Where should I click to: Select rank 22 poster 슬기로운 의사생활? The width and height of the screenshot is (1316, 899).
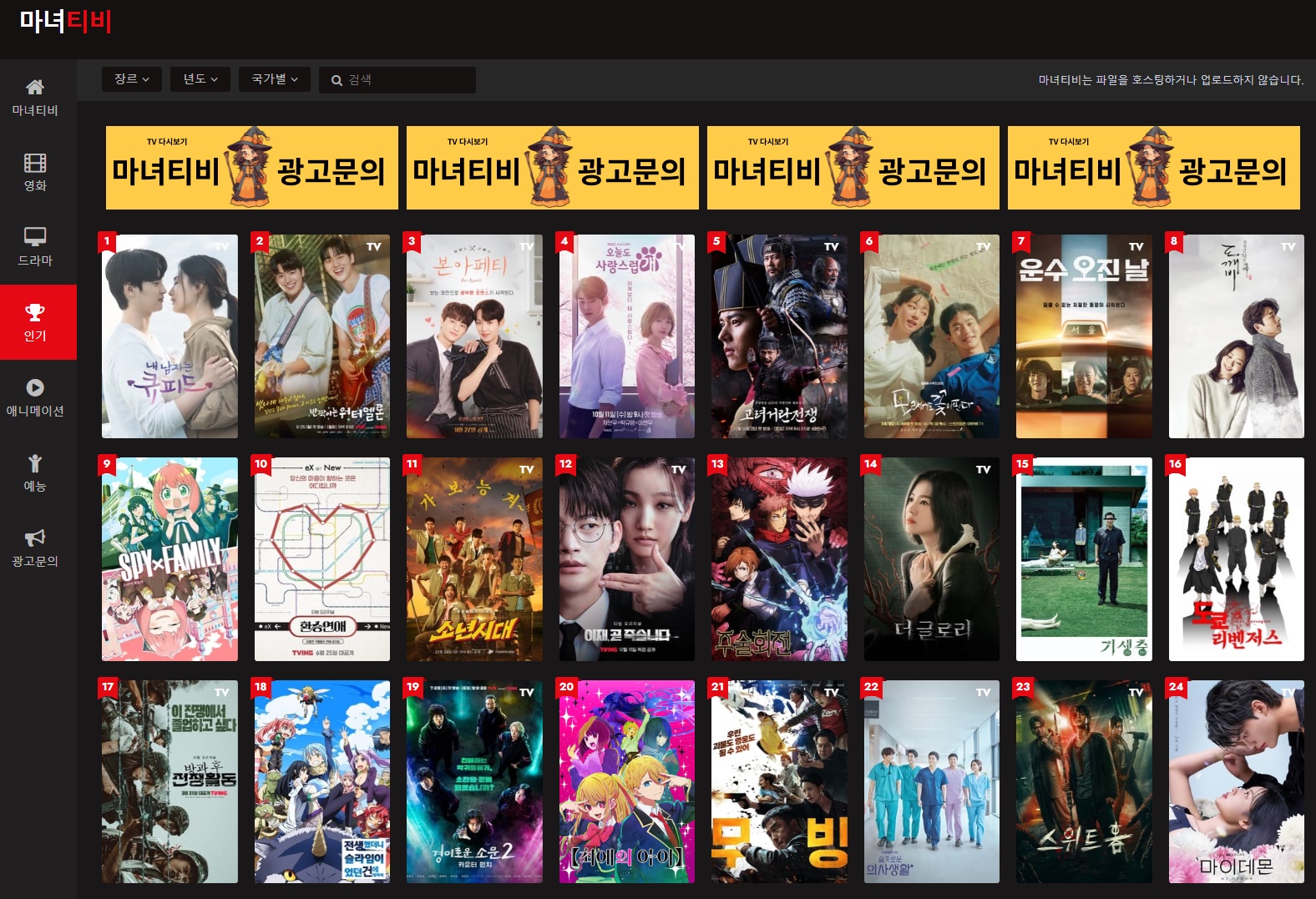tap(932, 782)
